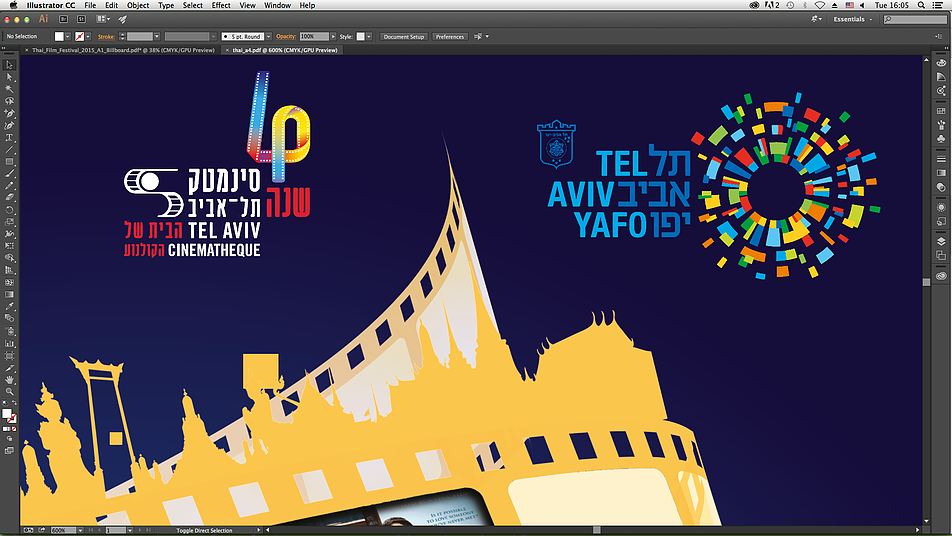Open the Type menu
This screenshot has height=536, width=952.
[x=166, y=5]
